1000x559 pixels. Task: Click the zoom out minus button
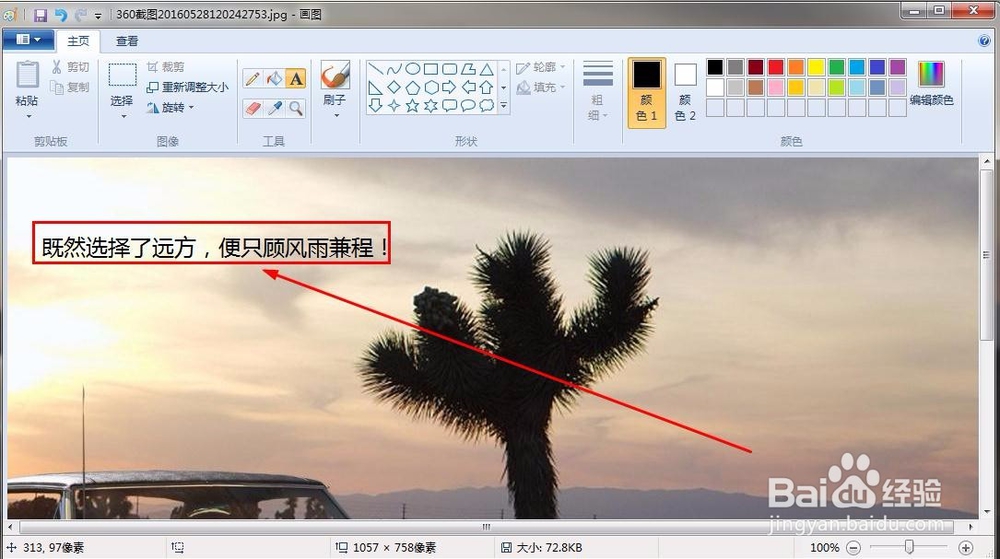click(853, 548)
